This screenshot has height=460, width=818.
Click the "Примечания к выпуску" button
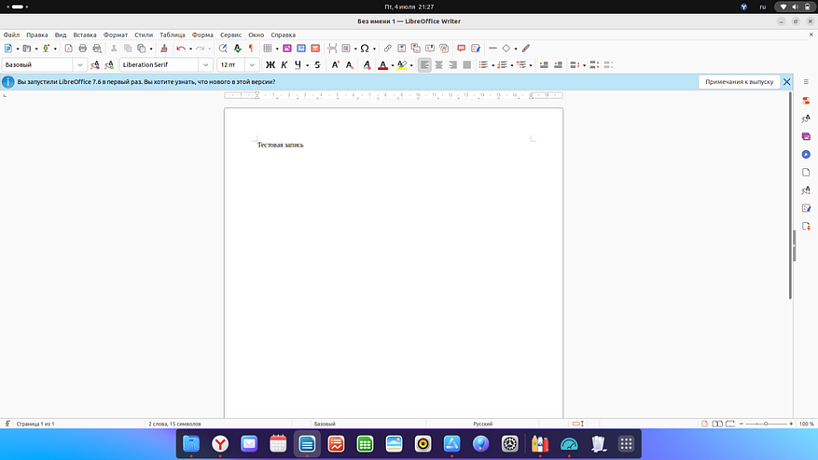point(739,82)
